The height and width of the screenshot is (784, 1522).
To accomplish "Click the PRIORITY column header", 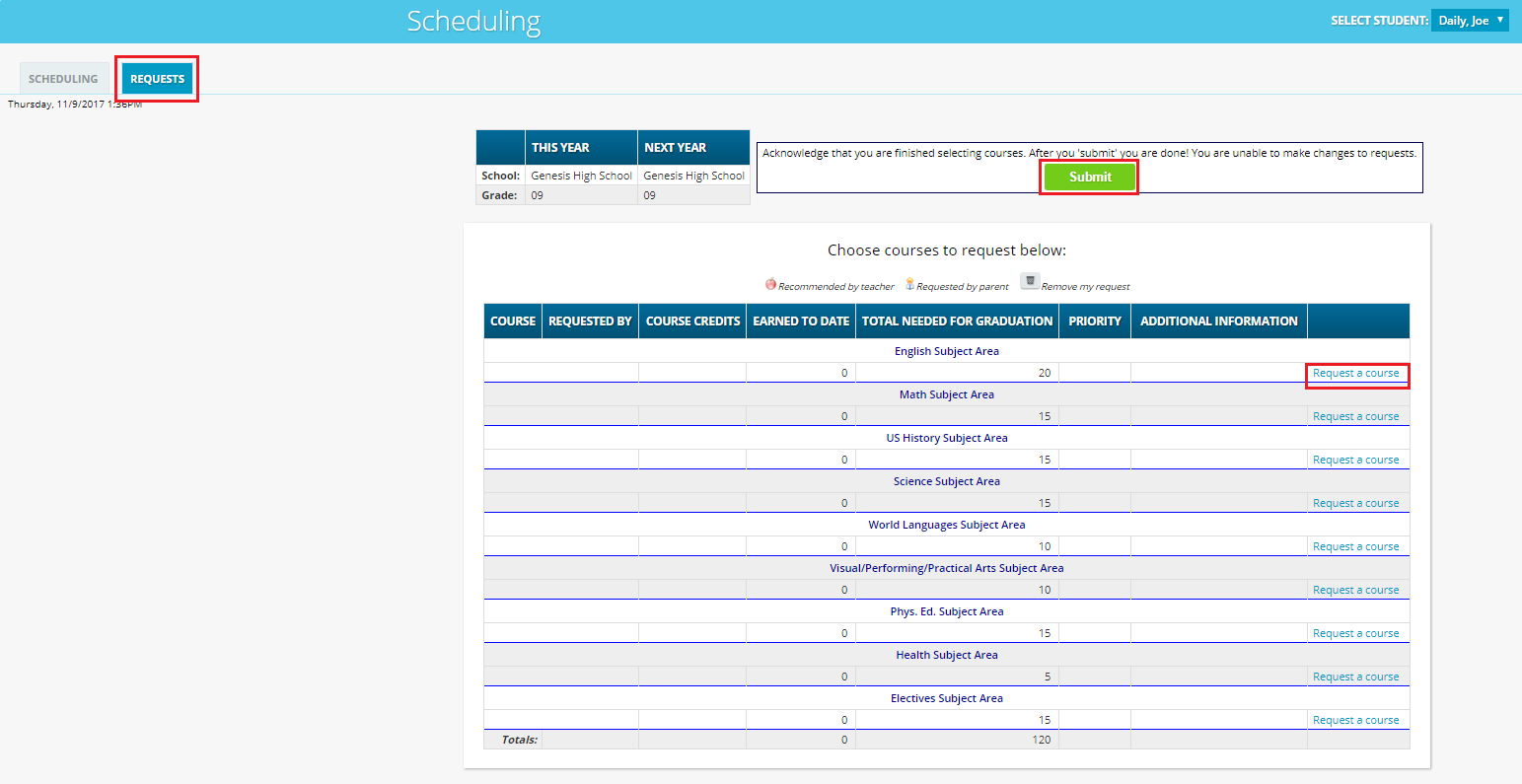I will click(x=1095, y=321).
